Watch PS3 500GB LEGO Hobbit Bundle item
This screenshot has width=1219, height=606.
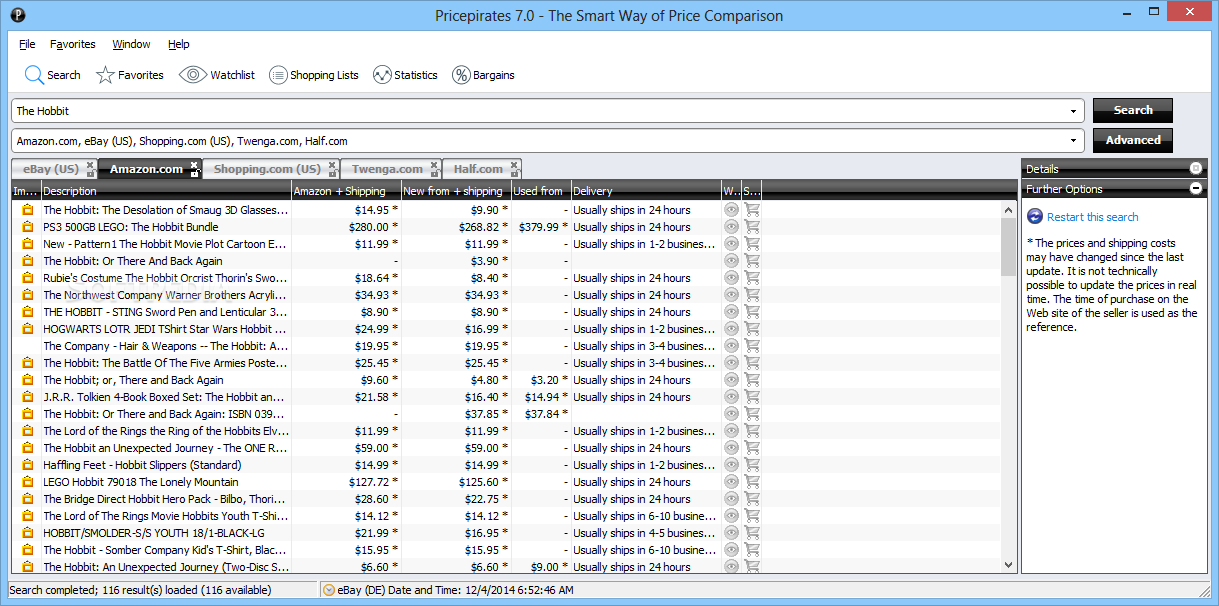coord(731,227)
